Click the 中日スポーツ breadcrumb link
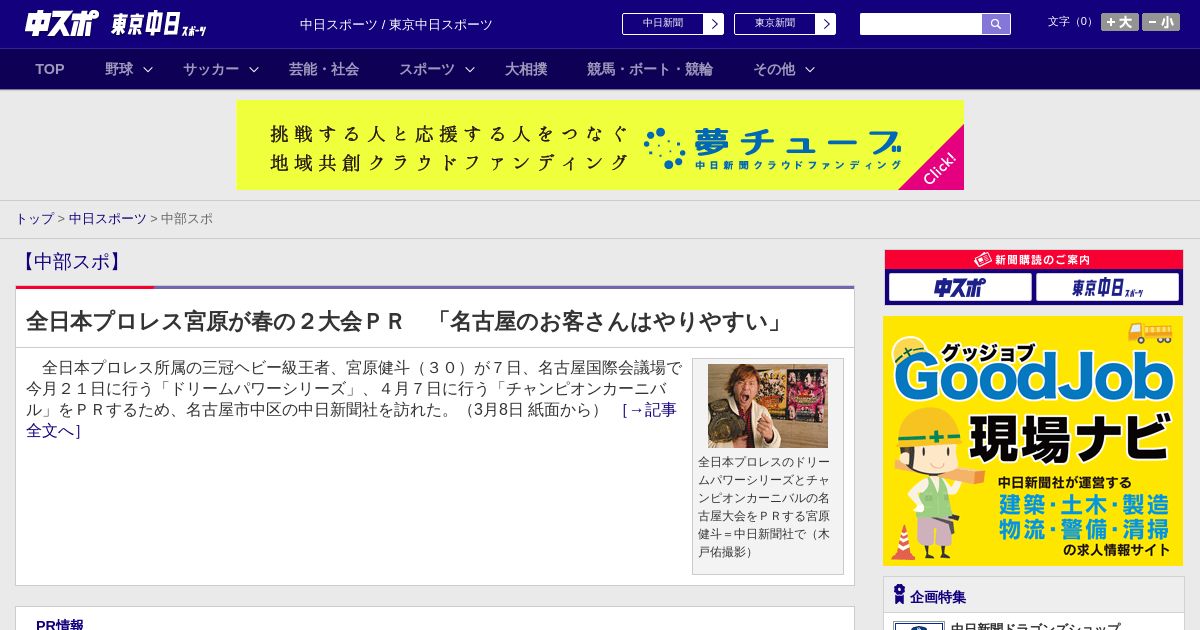 pos(108,218)
